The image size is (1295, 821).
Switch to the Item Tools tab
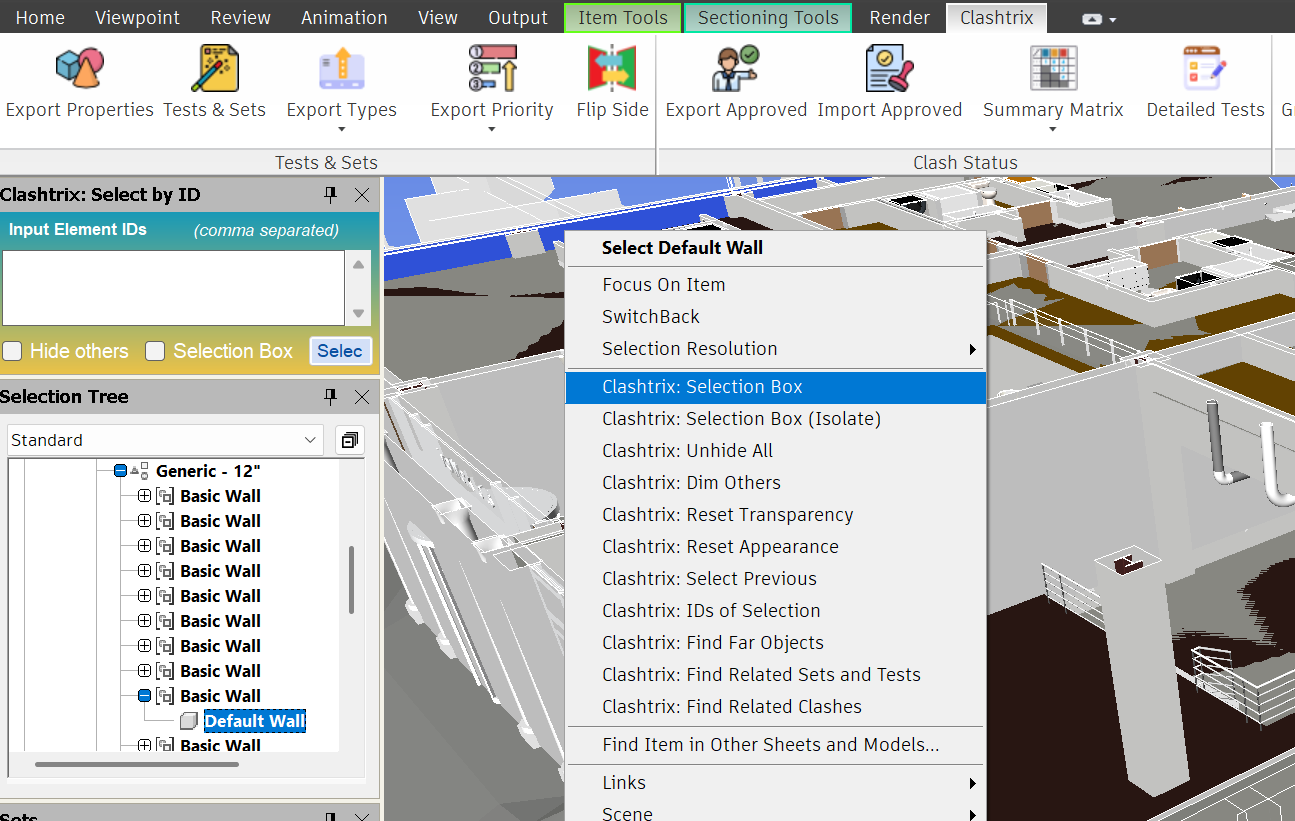(x=622, y=18)
